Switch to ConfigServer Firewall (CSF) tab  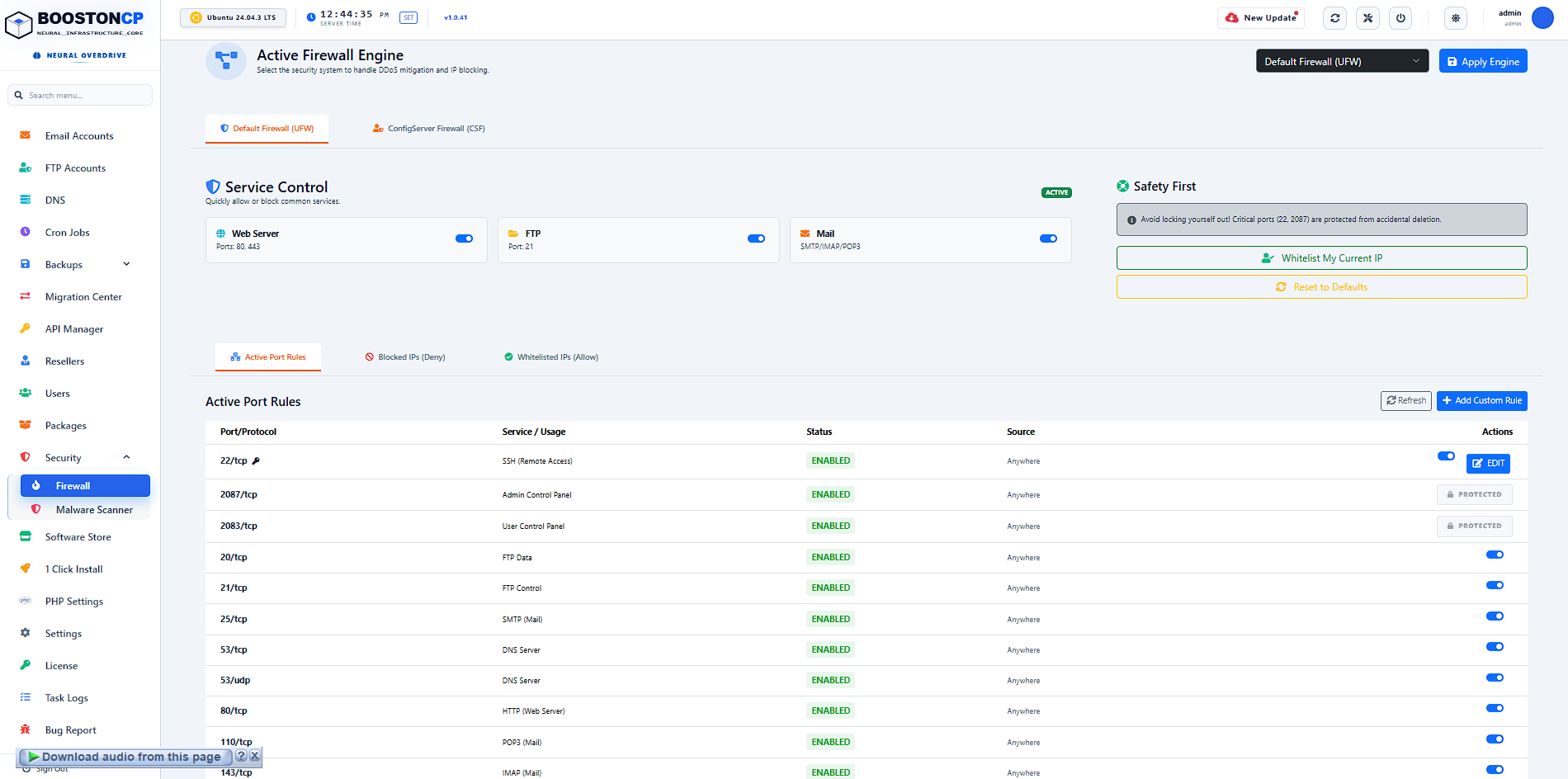[x=429, y=129]
